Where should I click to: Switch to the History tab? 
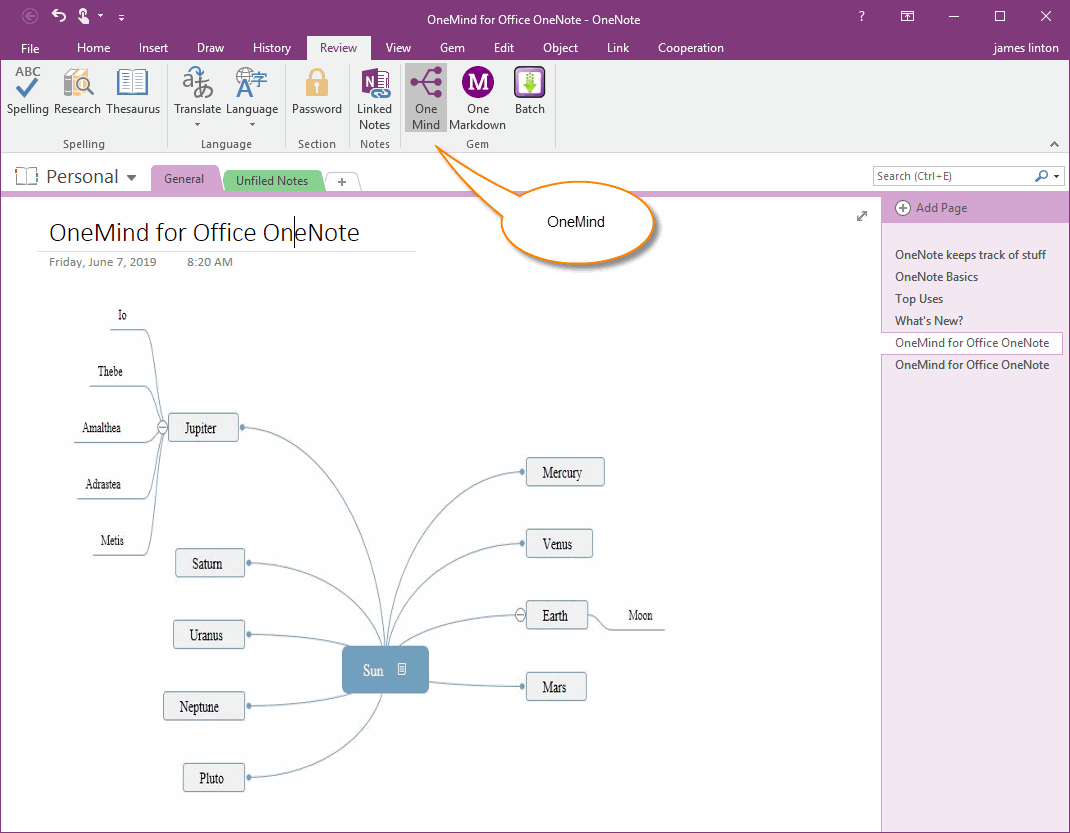[272, 48]
